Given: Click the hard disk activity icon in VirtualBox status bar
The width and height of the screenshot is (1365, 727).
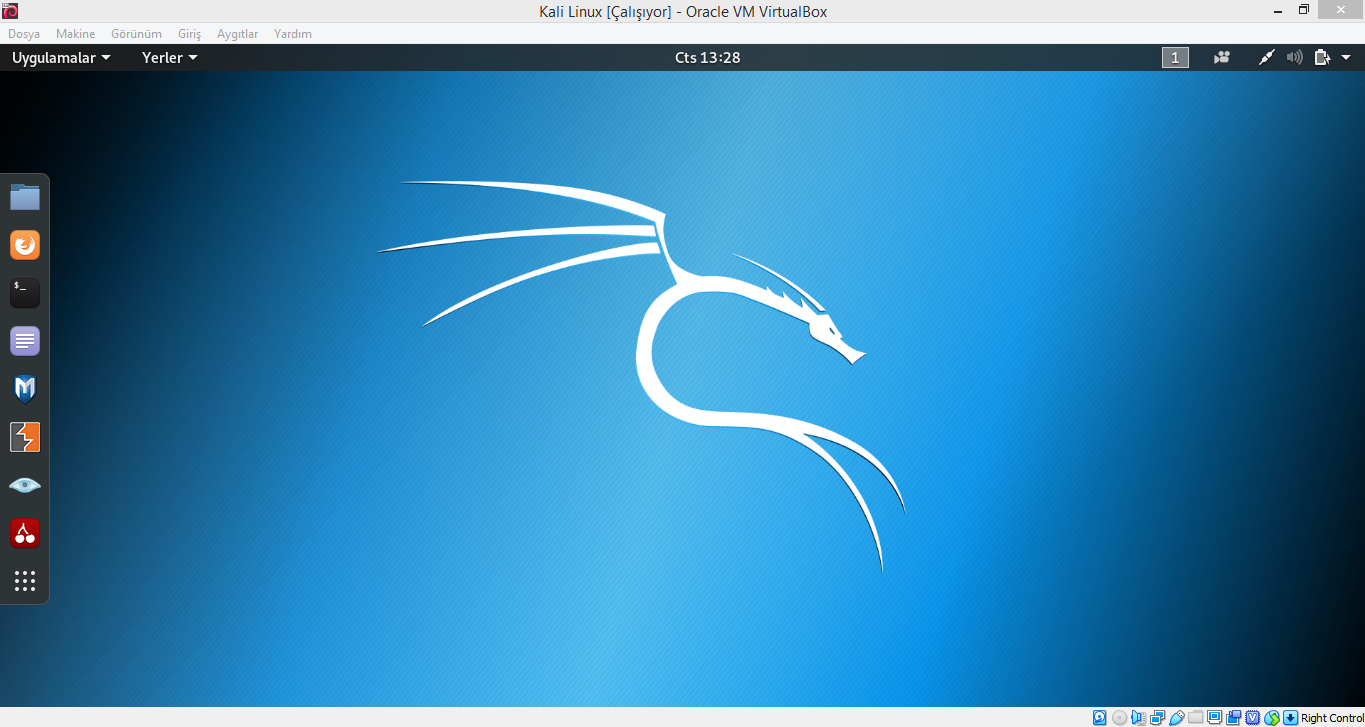Looking at the screenshot, I should [1099, 718].
